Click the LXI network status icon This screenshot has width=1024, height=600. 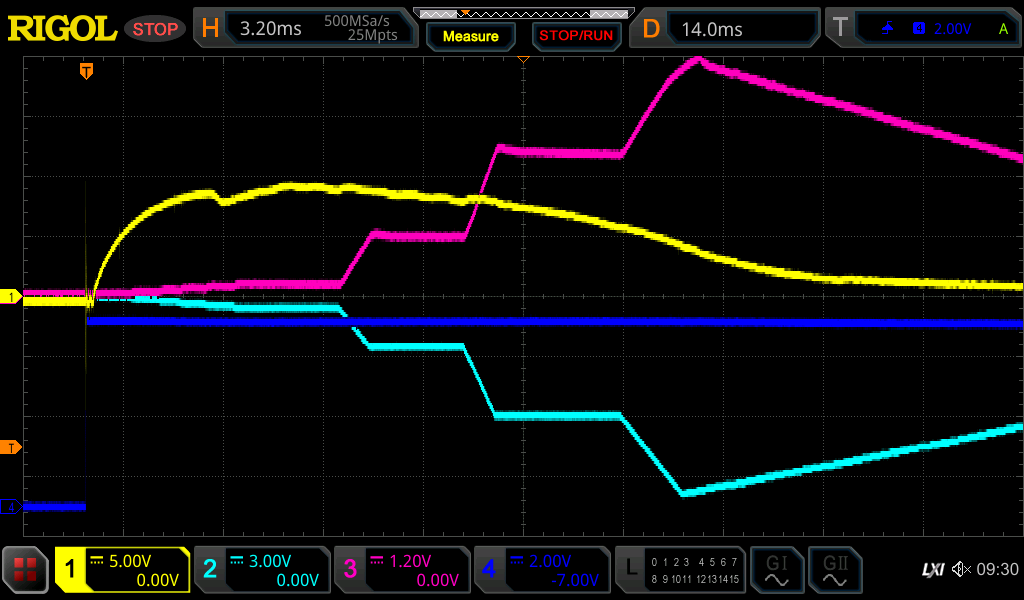(x=932, y=570)
